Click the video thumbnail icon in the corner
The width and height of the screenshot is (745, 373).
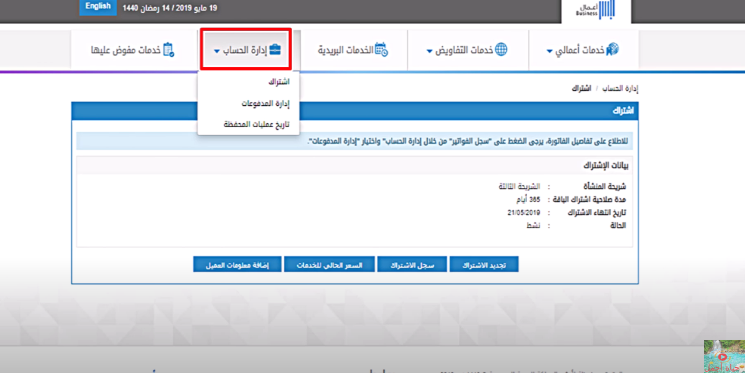point(724,356)
